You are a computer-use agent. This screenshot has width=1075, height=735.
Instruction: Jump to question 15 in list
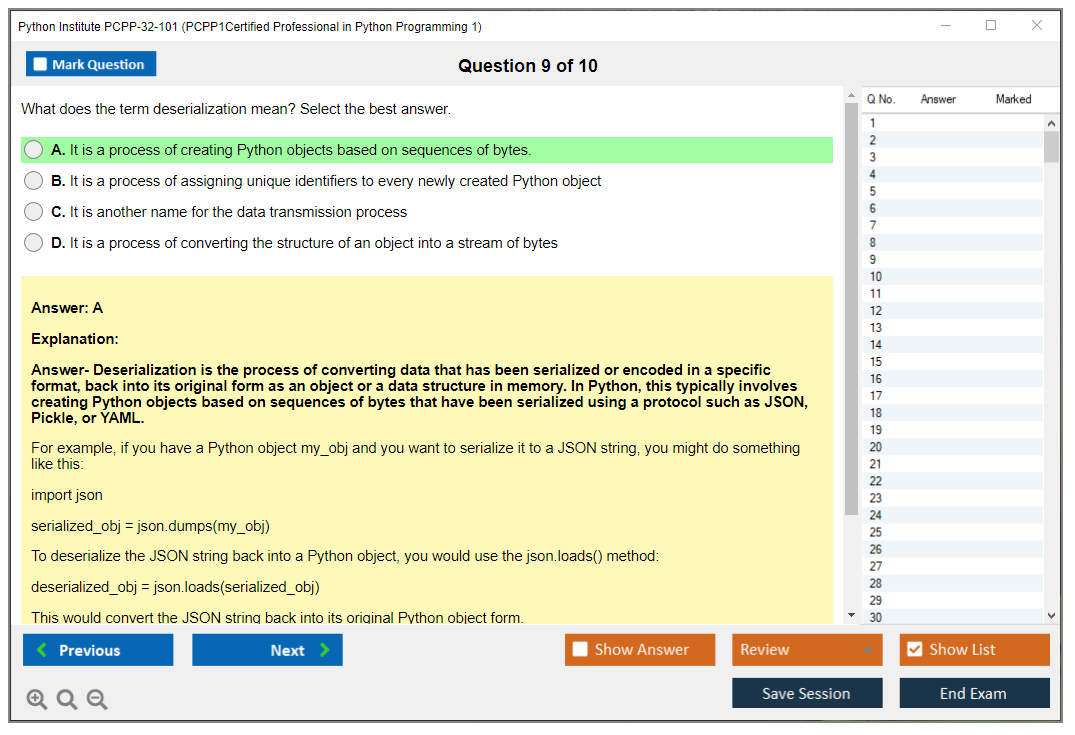point(876,362)
